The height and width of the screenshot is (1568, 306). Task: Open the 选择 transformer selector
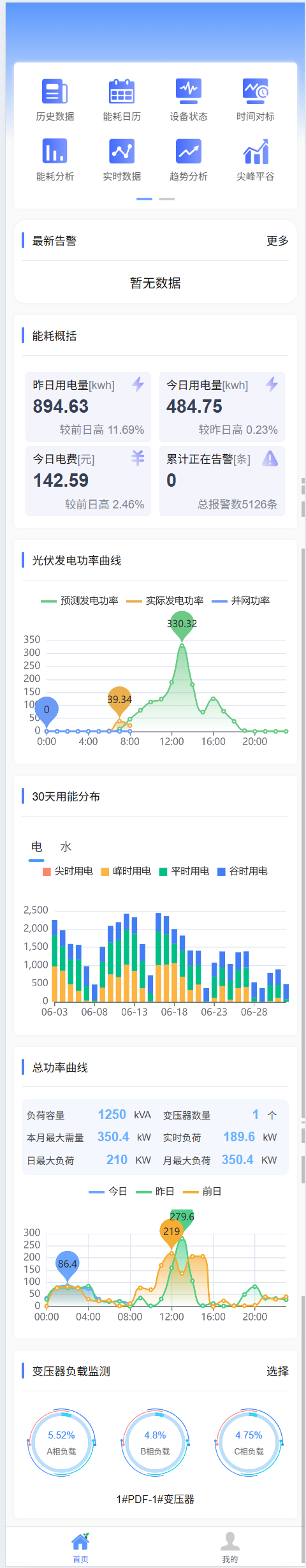click(x=277, y=1371)
